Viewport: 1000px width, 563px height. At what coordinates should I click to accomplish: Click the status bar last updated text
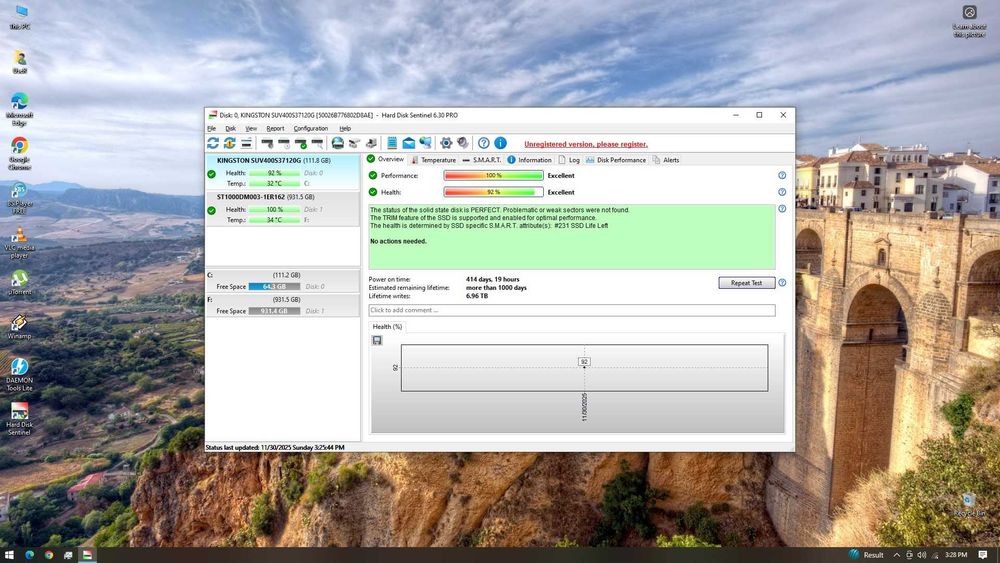(275, 448)
